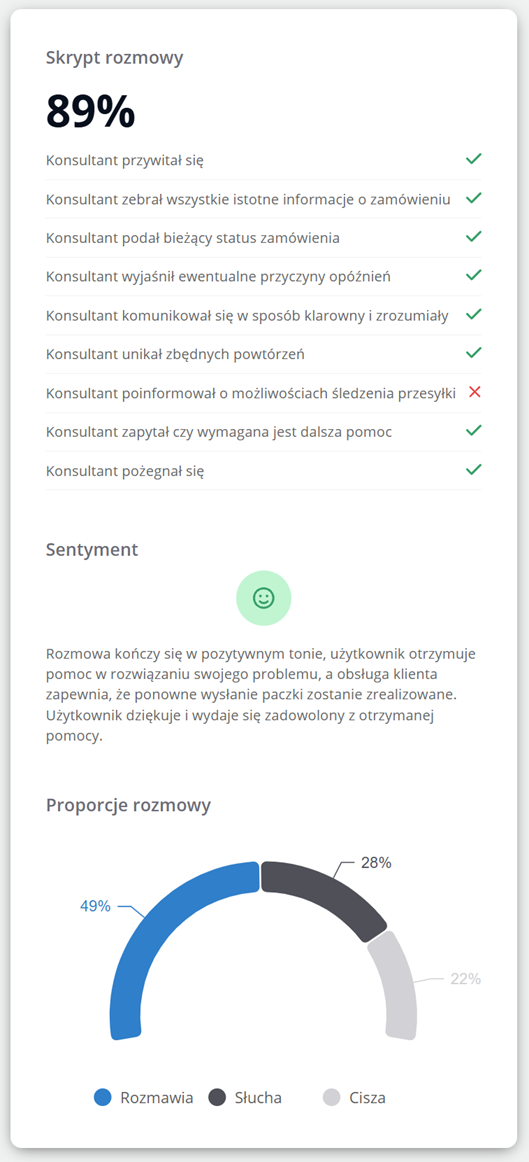The width and height of the screenshot is (529, 1162).
Task: Click the 49% chart label
Action: pyautogui.click(x=95, y=906)
